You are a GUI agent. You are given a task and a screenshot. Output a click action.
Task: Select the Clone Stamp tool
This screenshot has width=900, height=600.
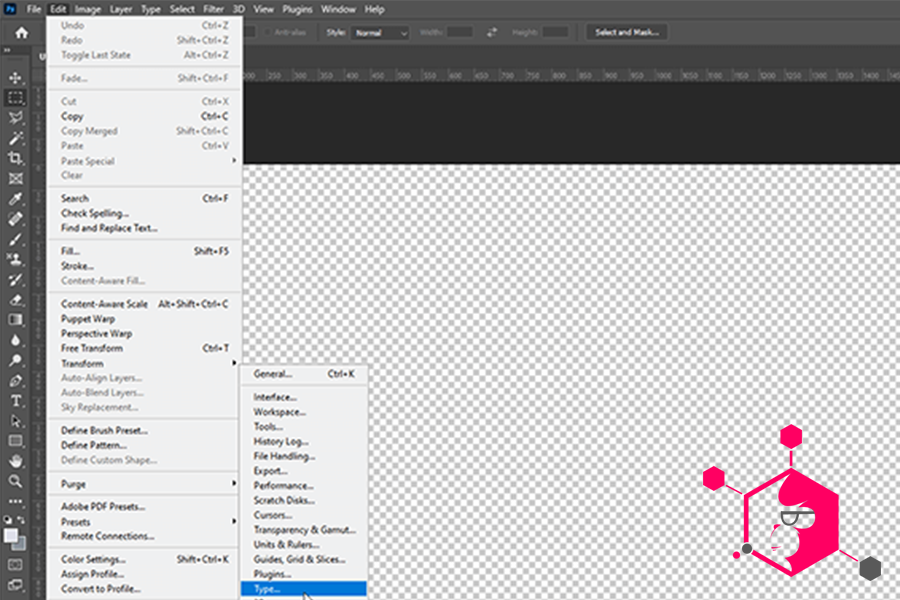[15, 260]
